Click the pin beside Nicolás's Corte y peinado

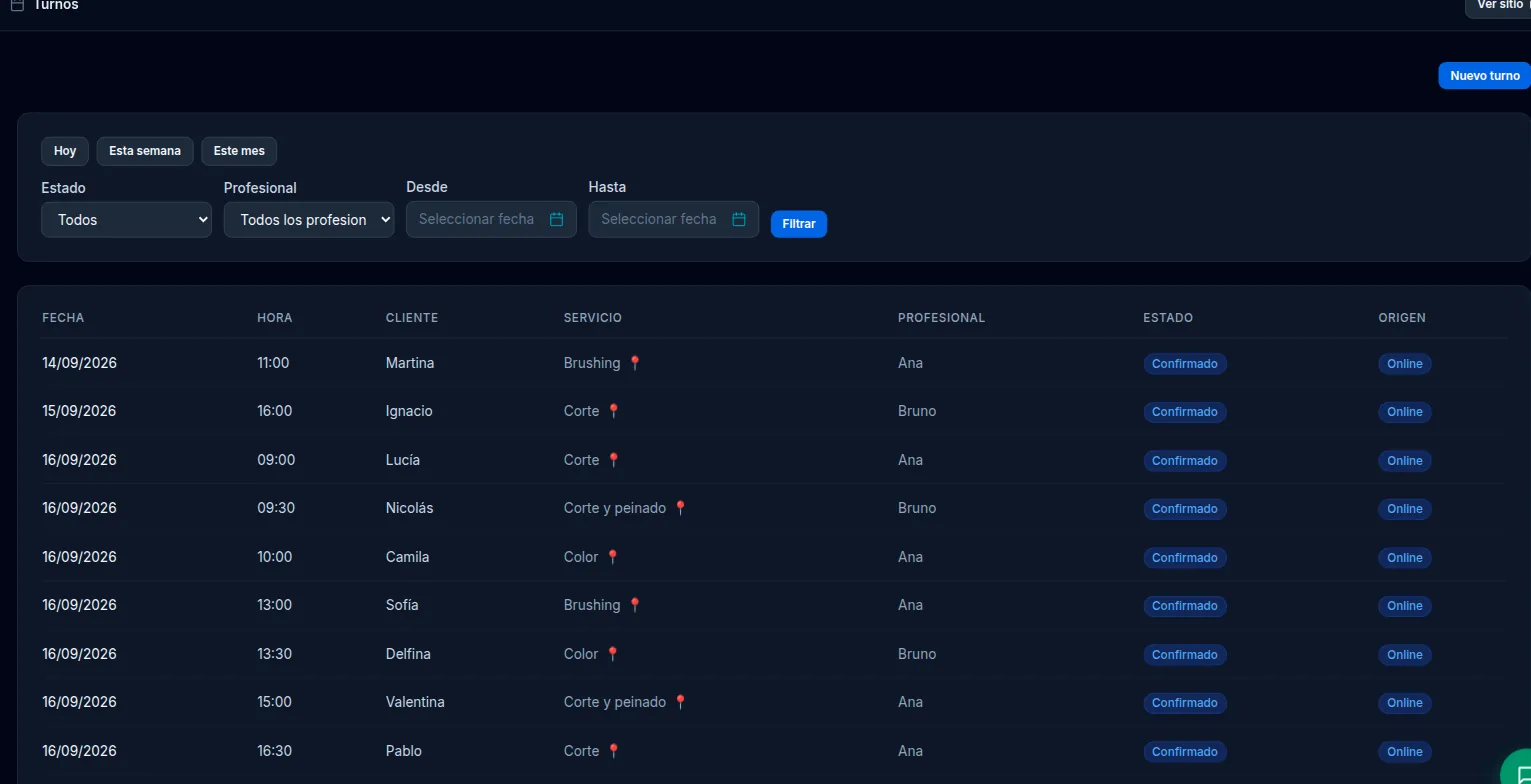click(680, 508)
